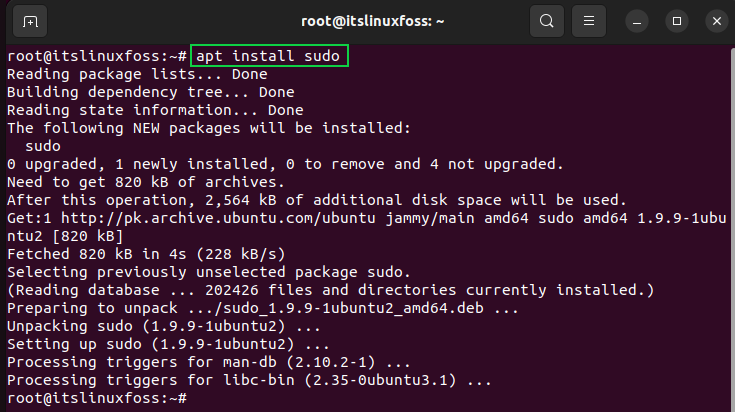Image resolution: width=735 pixels, height=412 pixels.
Task: Click the 'Building dependency tree' line
Action: click(x=150, y=92)
